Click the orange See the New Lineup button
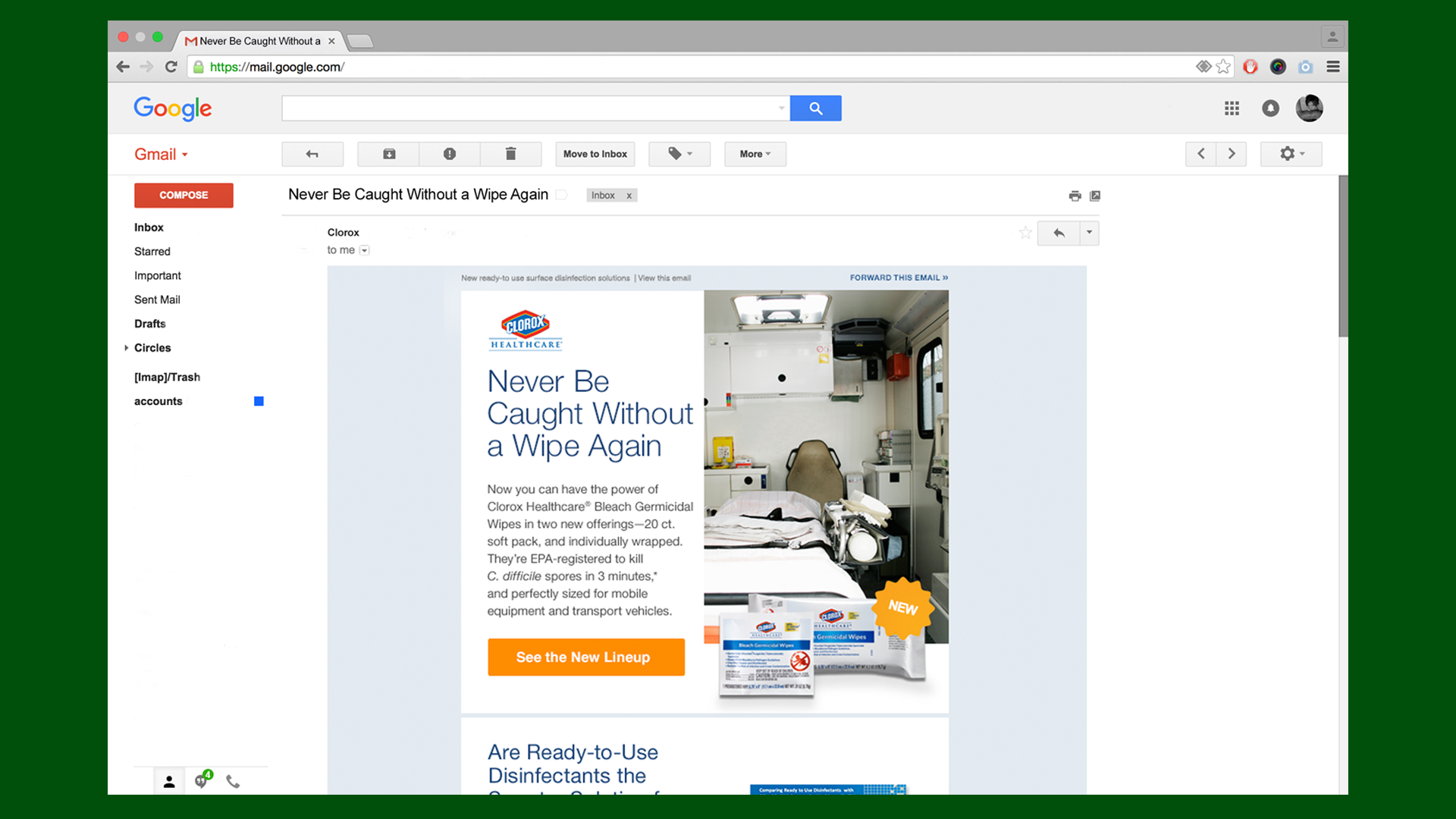The image size is (1456, 819). click(585, 657)
